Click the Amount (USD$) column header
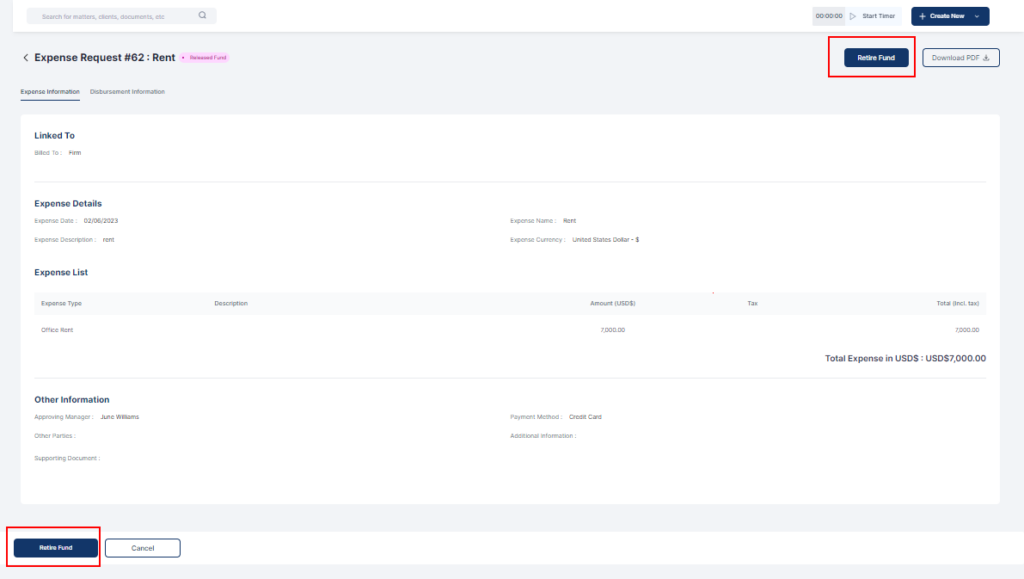This screenshot has height=579, width=1024. point(612,303)
